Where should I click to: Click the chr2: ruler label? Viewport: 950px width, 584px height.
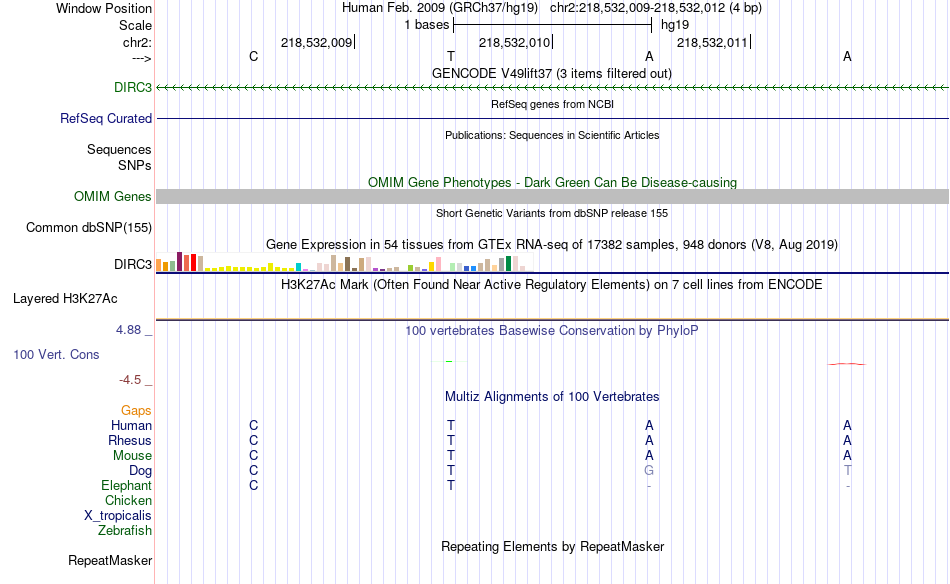click(137, 42)
